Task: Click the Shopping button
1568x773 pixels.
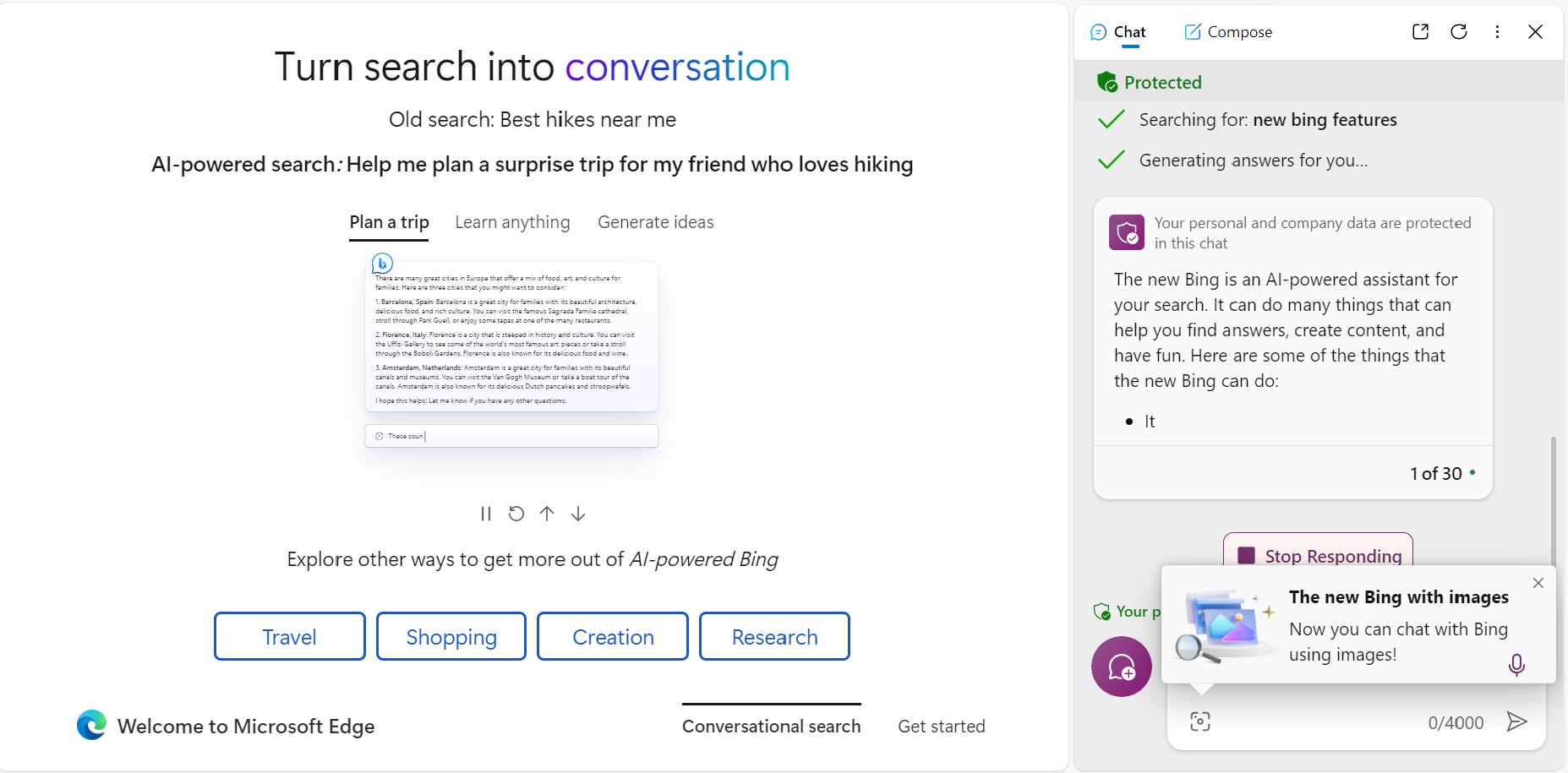Action: tap(451, 636)
